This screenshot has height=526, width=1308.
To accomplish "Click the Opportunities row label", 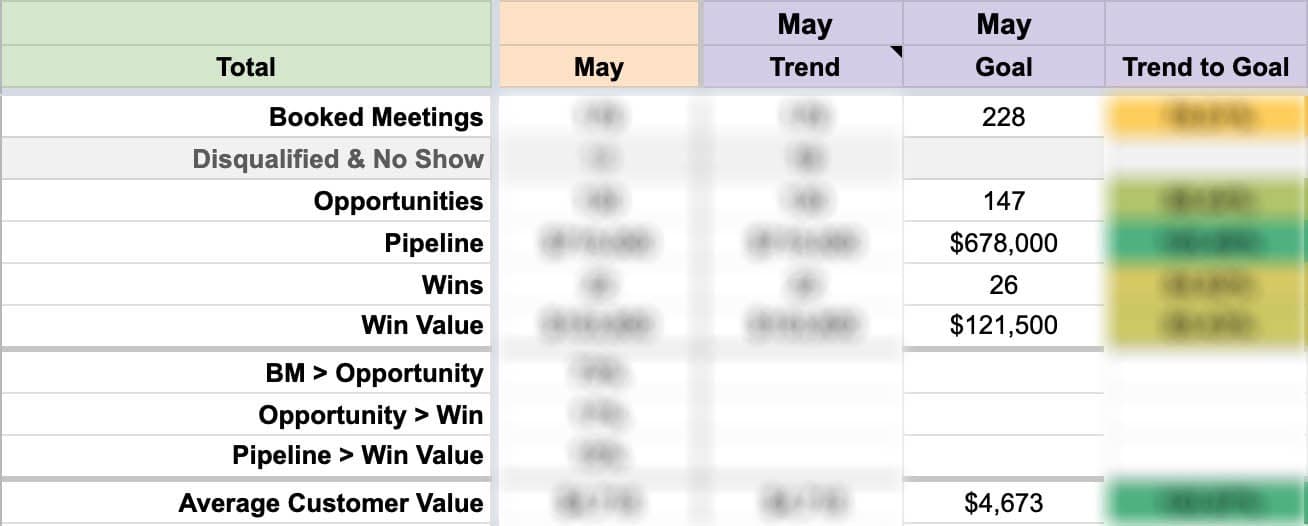I will point(398,201).
